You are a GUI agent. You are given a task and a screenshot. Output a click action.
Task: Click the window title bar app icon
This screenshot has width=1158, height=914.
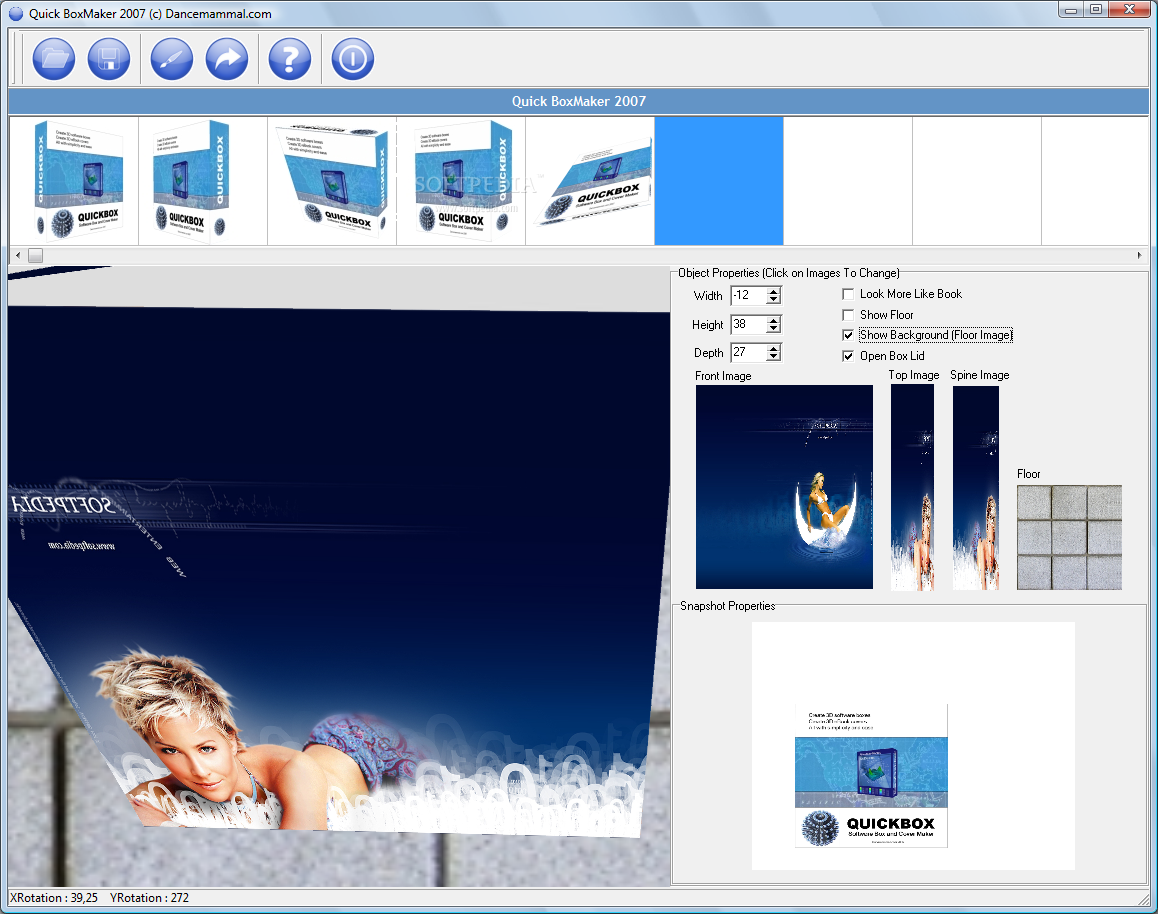tap(16, 13)
